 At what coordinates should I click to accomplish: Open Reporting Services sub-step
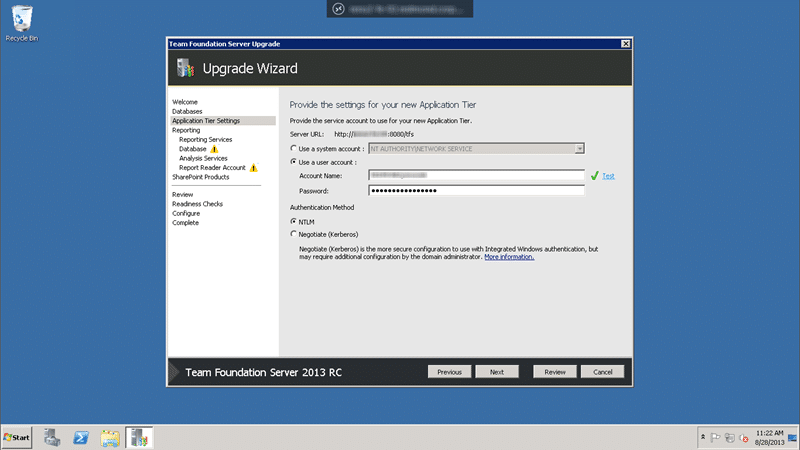206,139
